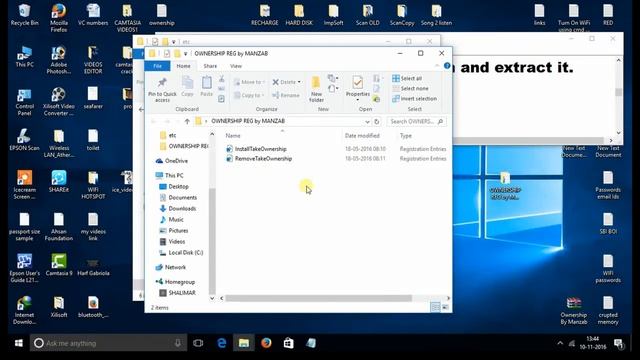Screen dimensions: 640x360
Task: Open Downloads in navigation pane
Action: click(x=182, y=208)
